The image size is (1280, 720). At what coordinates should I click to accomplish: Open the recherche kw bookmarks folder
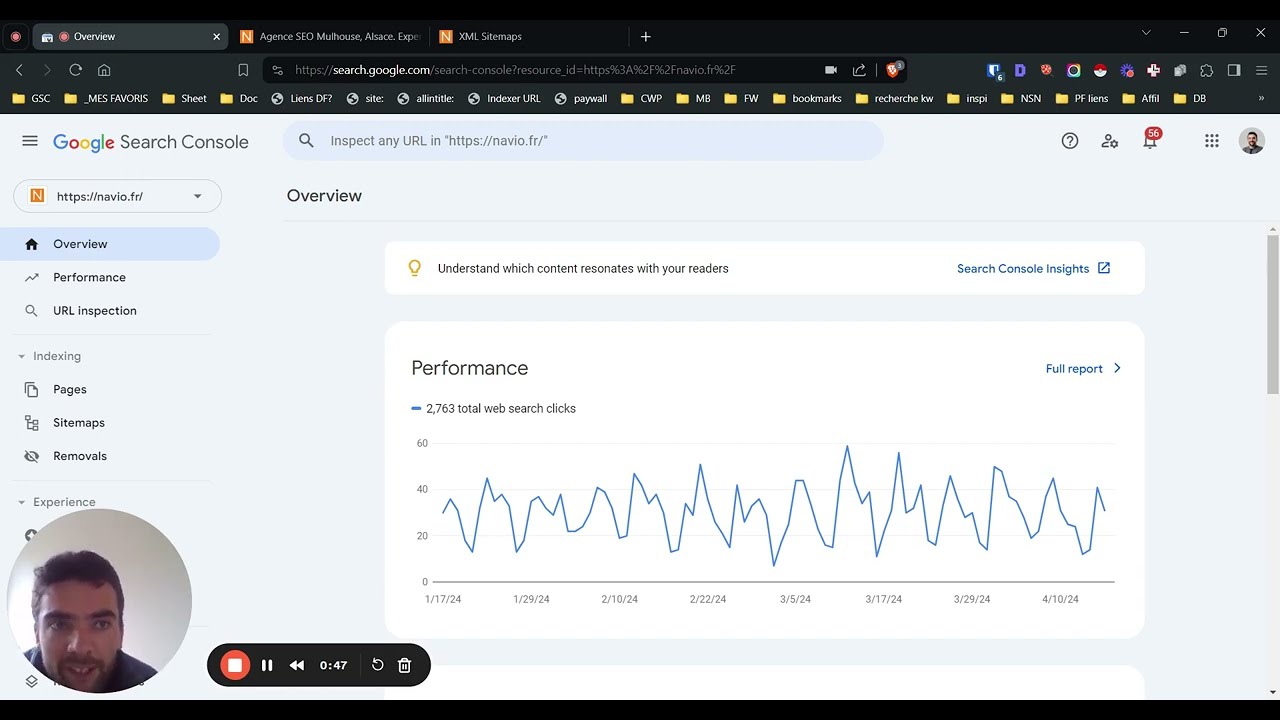(894, 99)
